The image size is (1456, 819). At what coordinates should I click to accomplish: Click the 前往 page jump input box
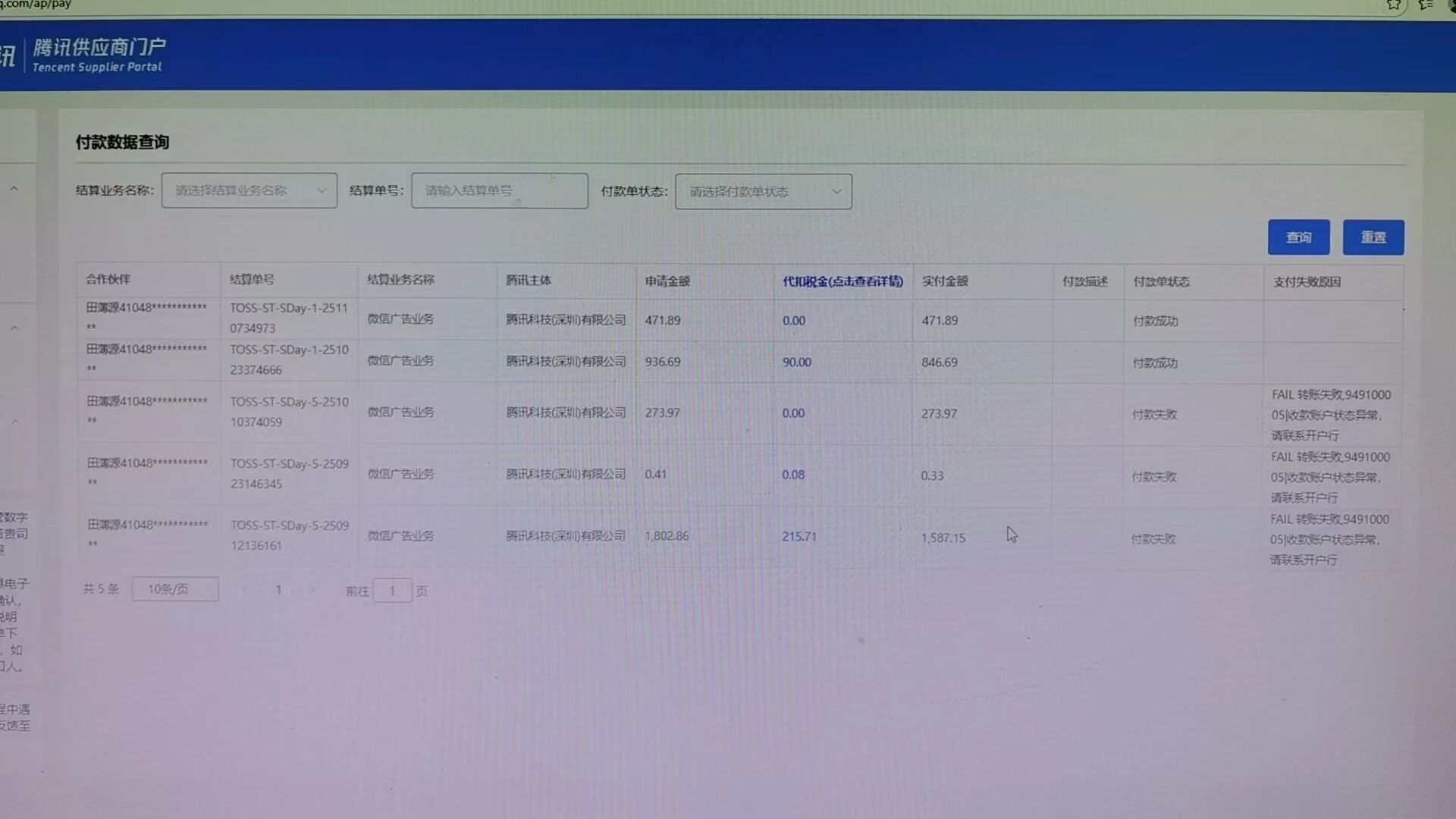coord(392,590)
